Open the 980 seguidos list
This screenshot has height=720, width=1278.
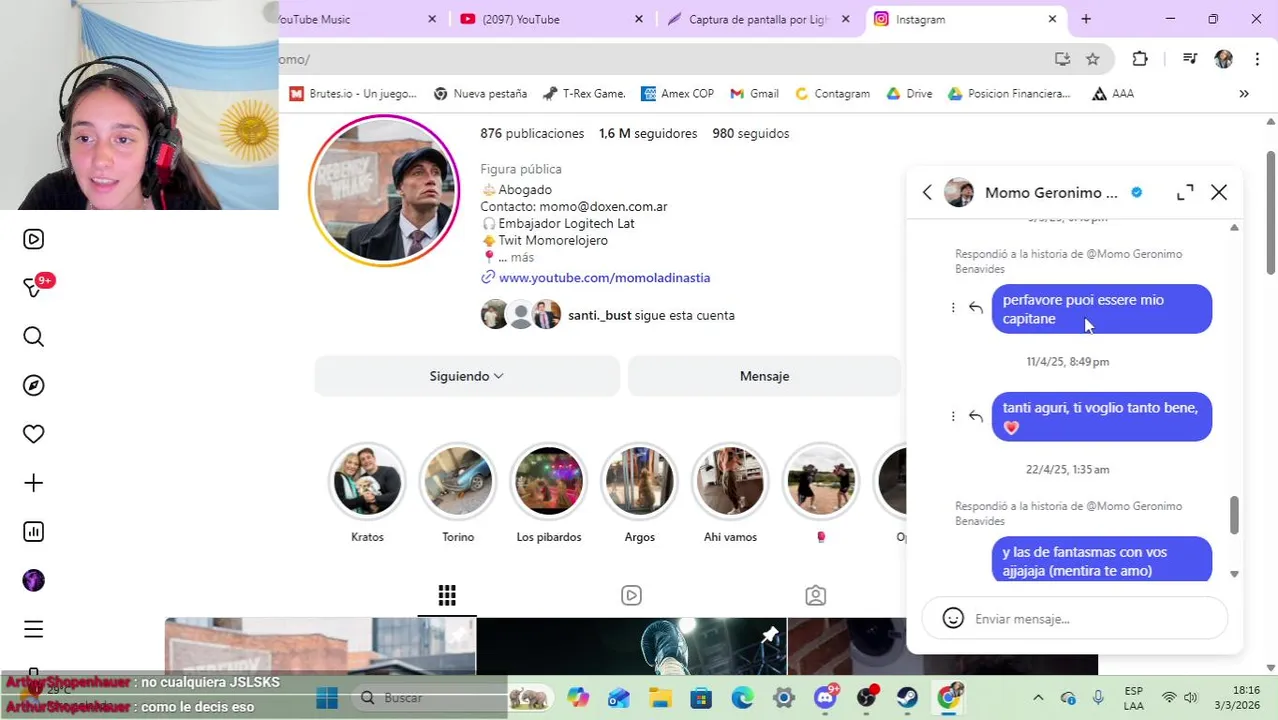(x=751, y=133)
